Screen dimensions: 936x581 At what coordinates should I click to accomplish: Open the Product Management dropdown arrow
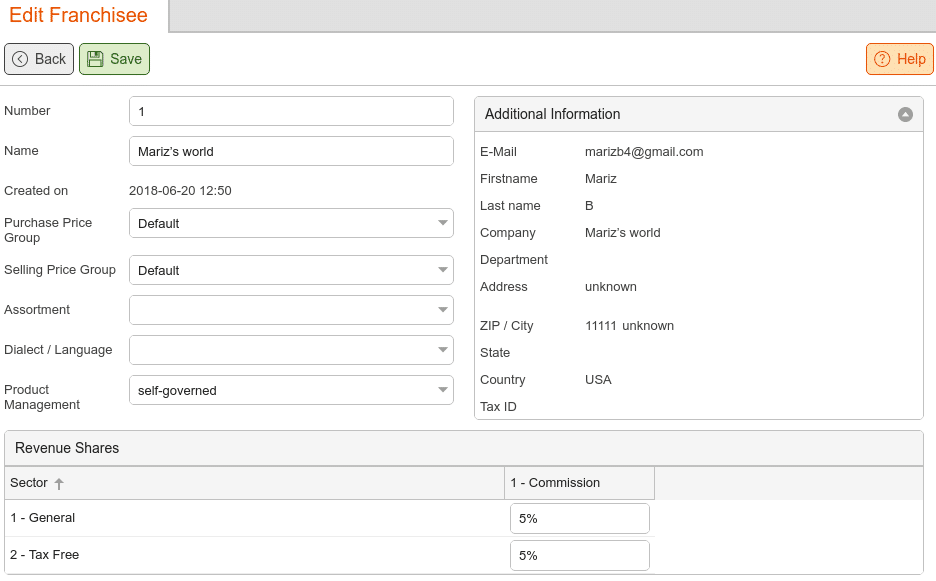point(442,390)
